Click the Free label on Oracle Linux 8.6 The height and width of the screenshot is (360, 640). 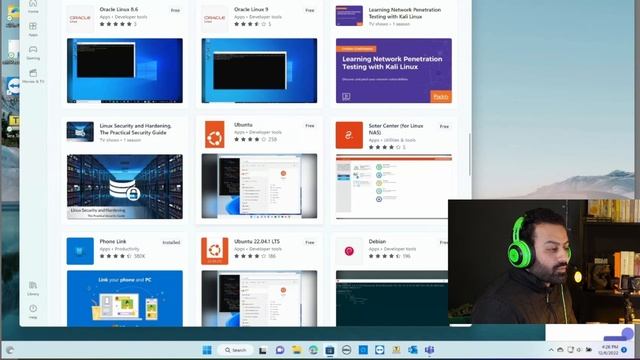tap(175, 10)
